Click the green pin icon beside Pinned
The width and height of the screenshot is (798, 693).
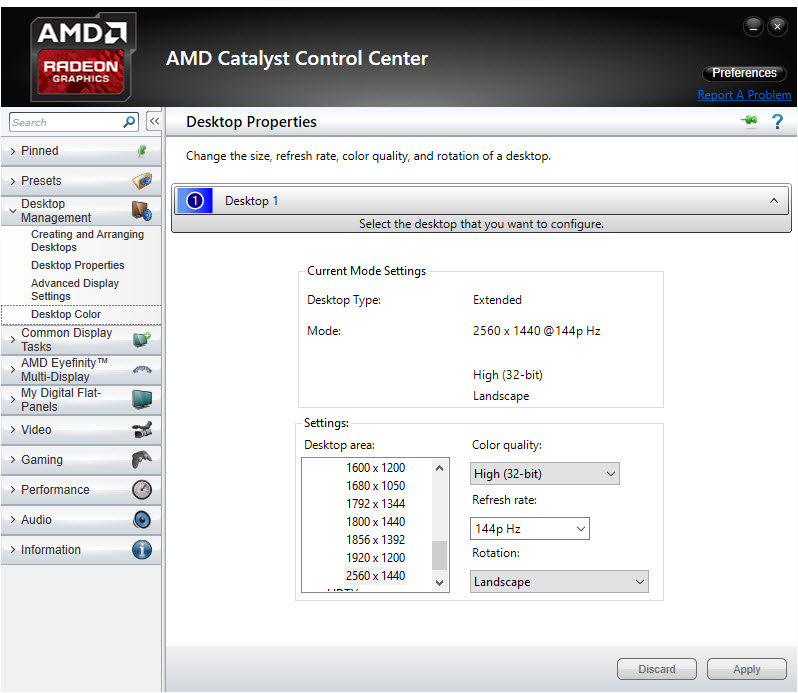pyautogui.click(x=142, y=151)
